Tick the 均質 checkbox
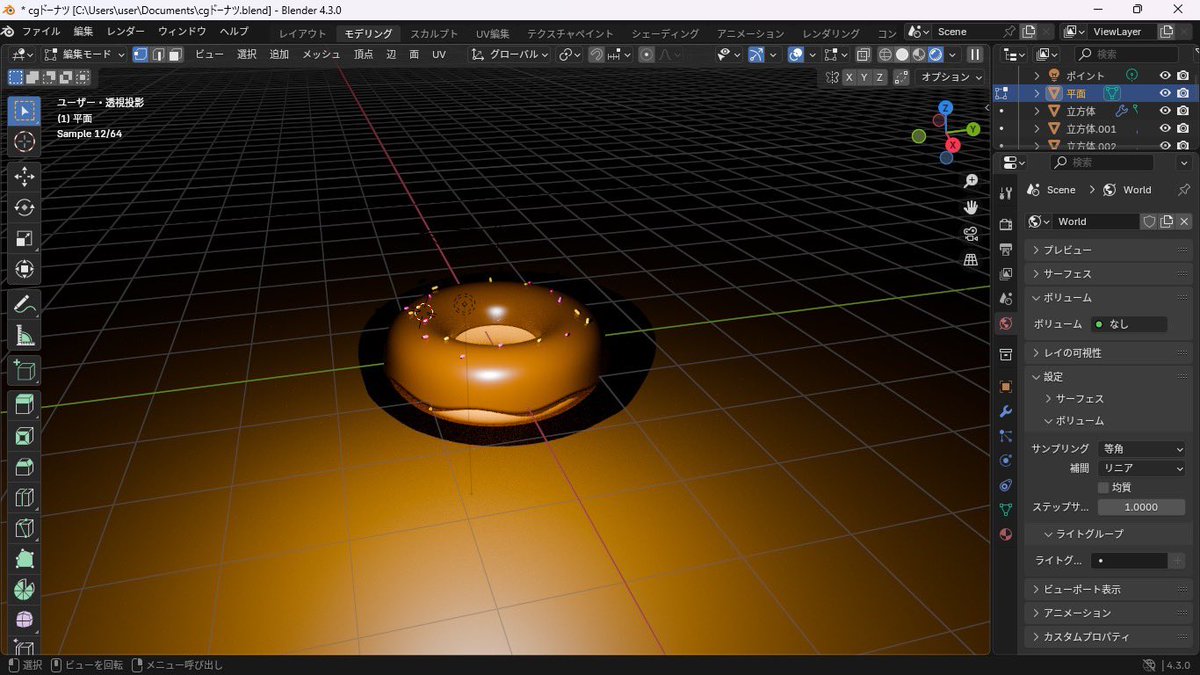This screenshot has height=675, width=1200. (1104, 487)
